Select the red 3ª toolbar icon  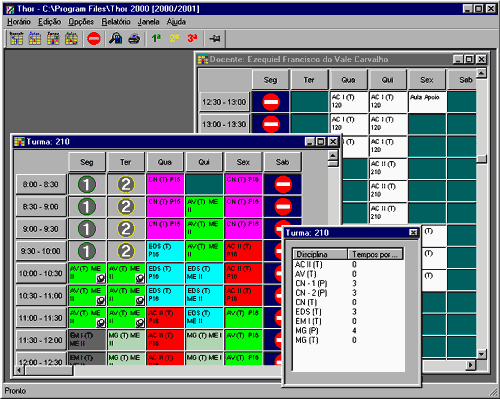point(192,39)
